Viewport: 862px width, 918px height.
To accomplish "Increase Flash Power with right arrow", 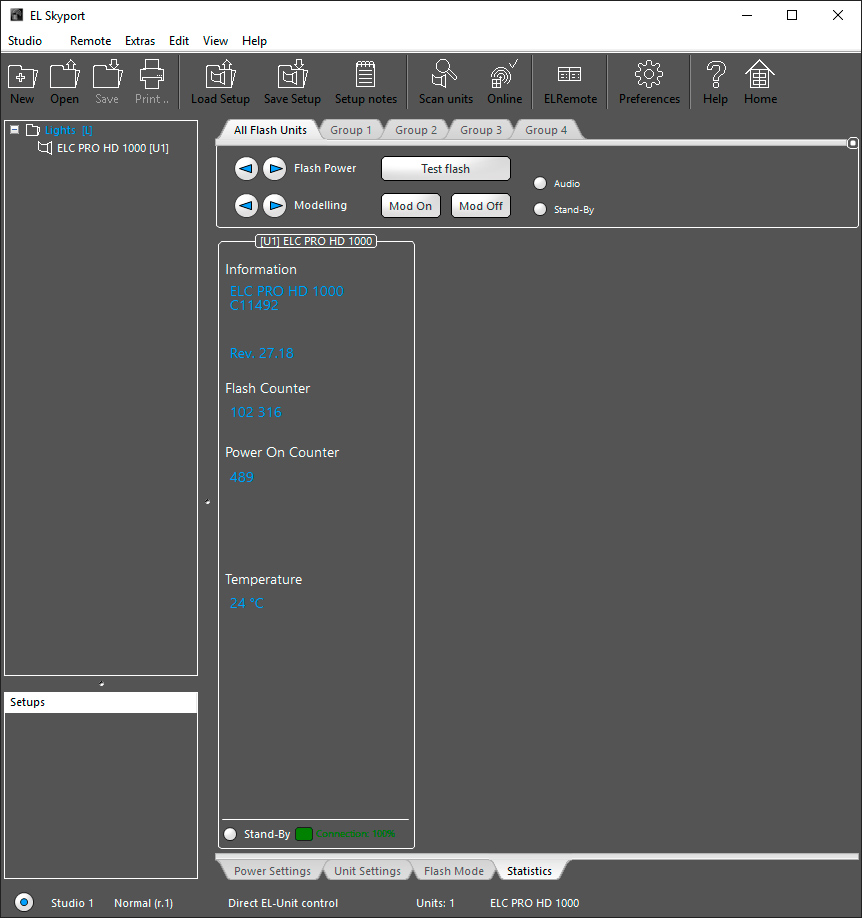I will pyautogui.click(x=274, y=168).
